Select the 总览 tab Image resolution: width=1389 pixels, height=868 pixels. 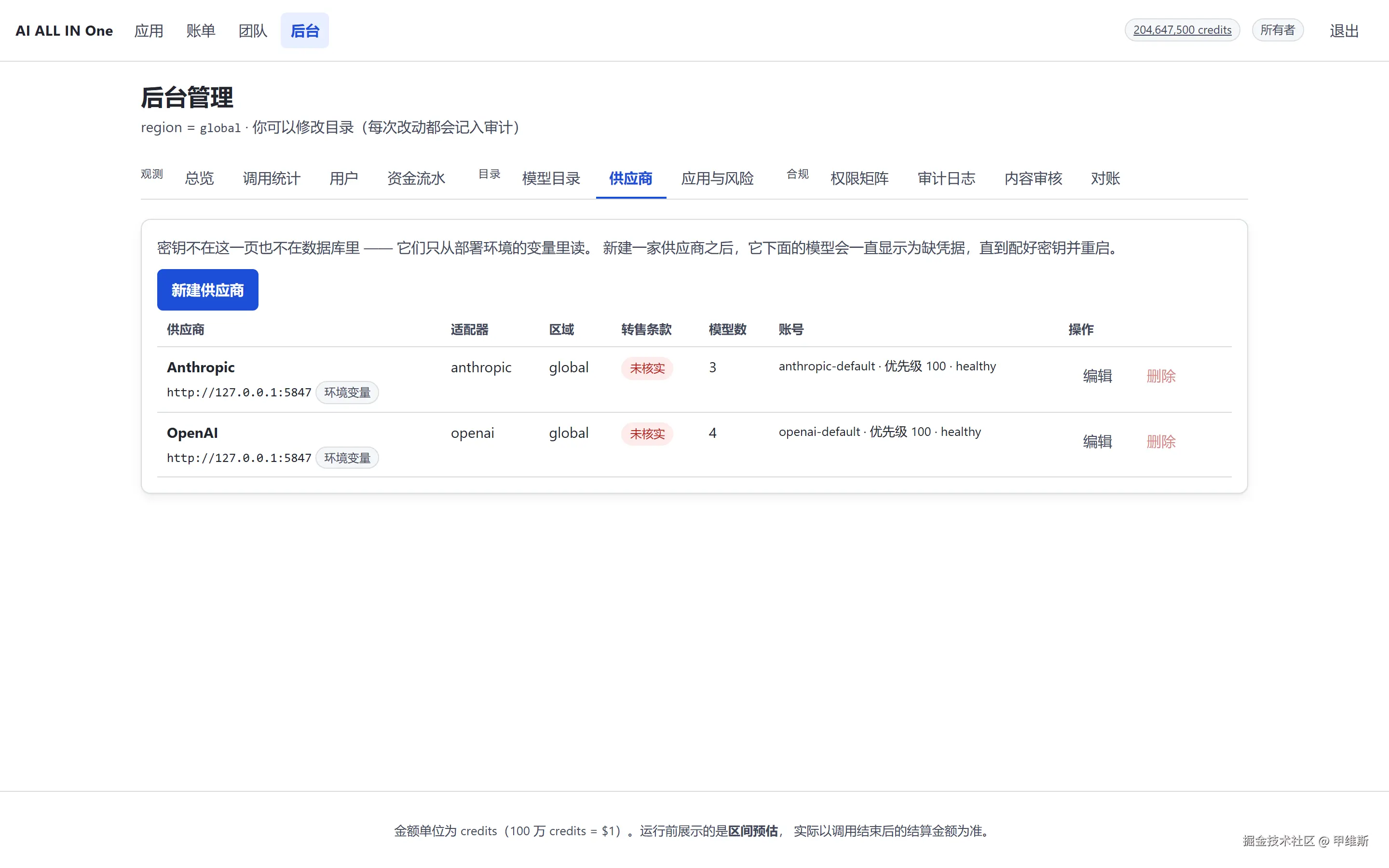tap(199, 178)
